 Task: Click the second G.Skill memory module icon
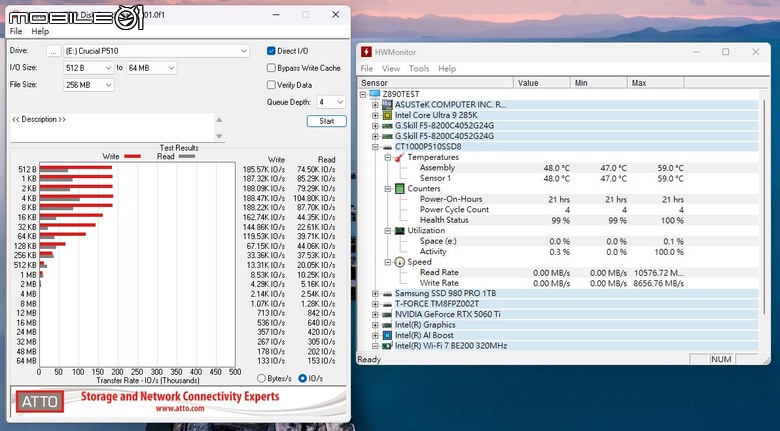[387, 136]
